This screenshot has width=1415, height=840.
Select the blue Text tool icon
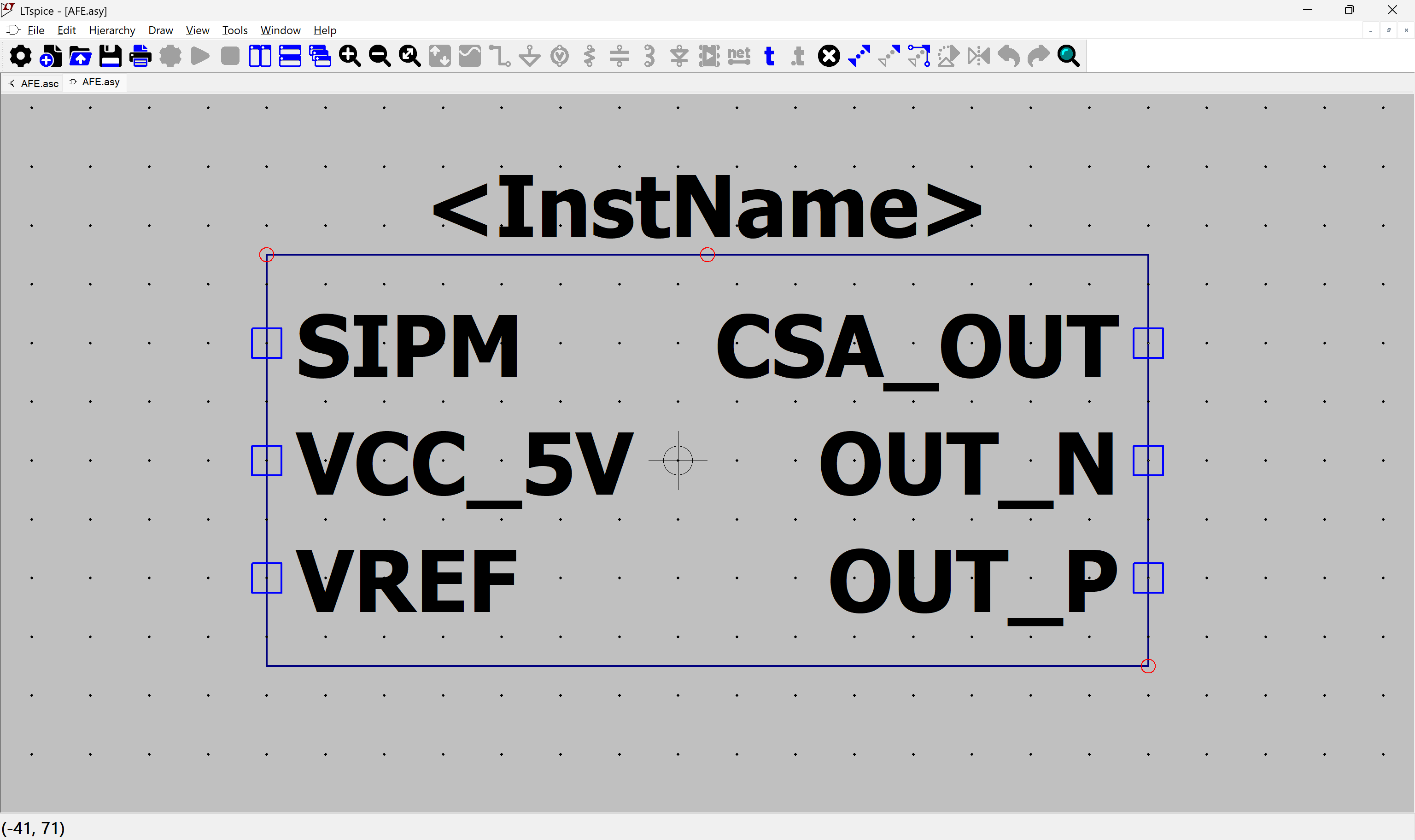(x=769, y=56)
